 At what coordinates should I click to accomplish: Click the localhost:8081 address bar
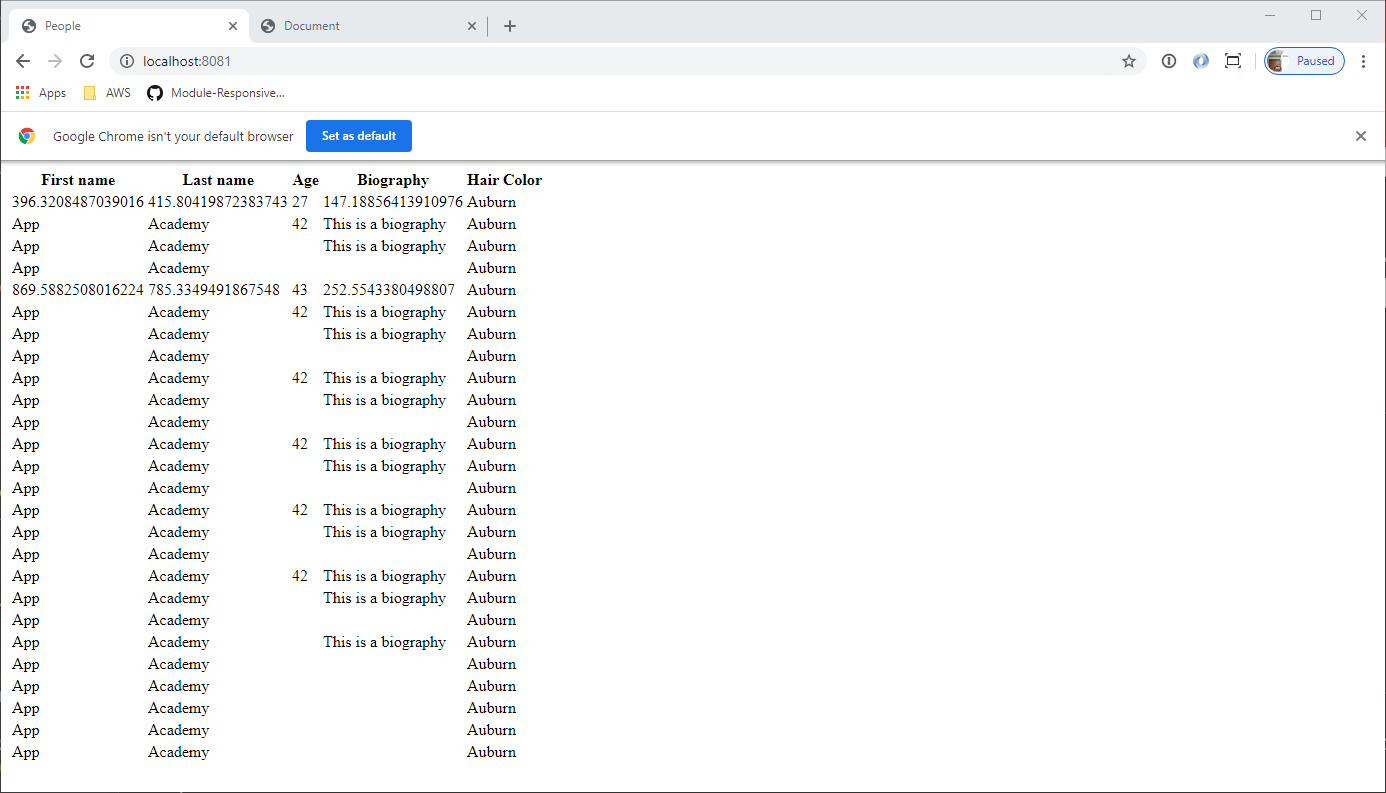coord(600,61)
